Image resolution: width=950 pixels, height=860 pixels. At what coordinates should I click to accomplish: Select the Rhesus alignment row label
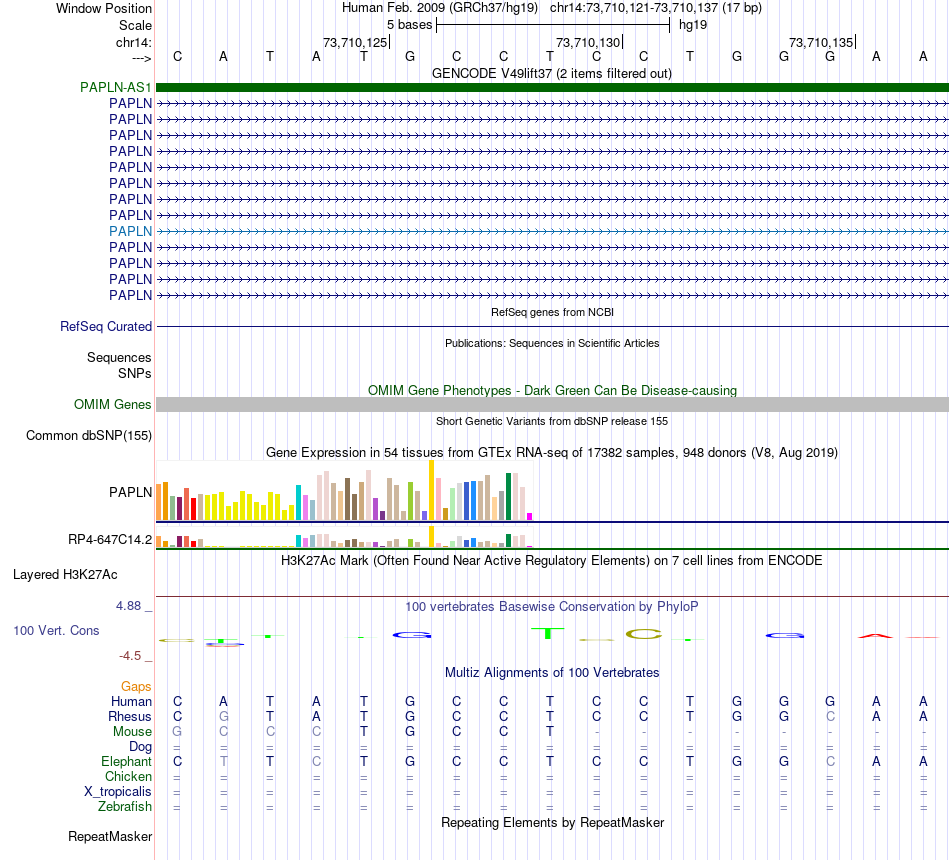pyautogui.click(x=130, y=716)
